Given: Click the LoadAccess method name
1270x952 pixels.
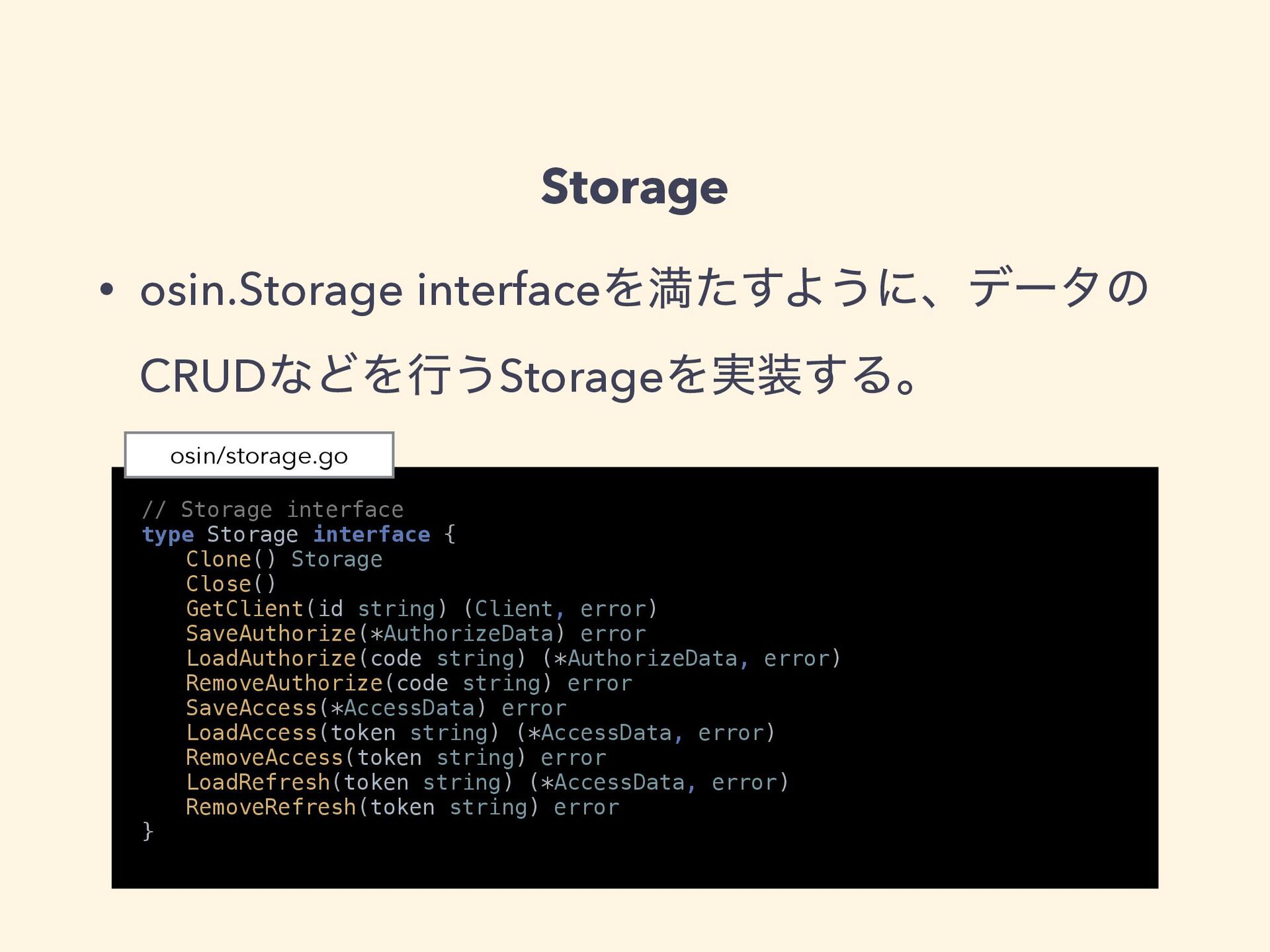Looking at the screenshot, I should (251, 733).
